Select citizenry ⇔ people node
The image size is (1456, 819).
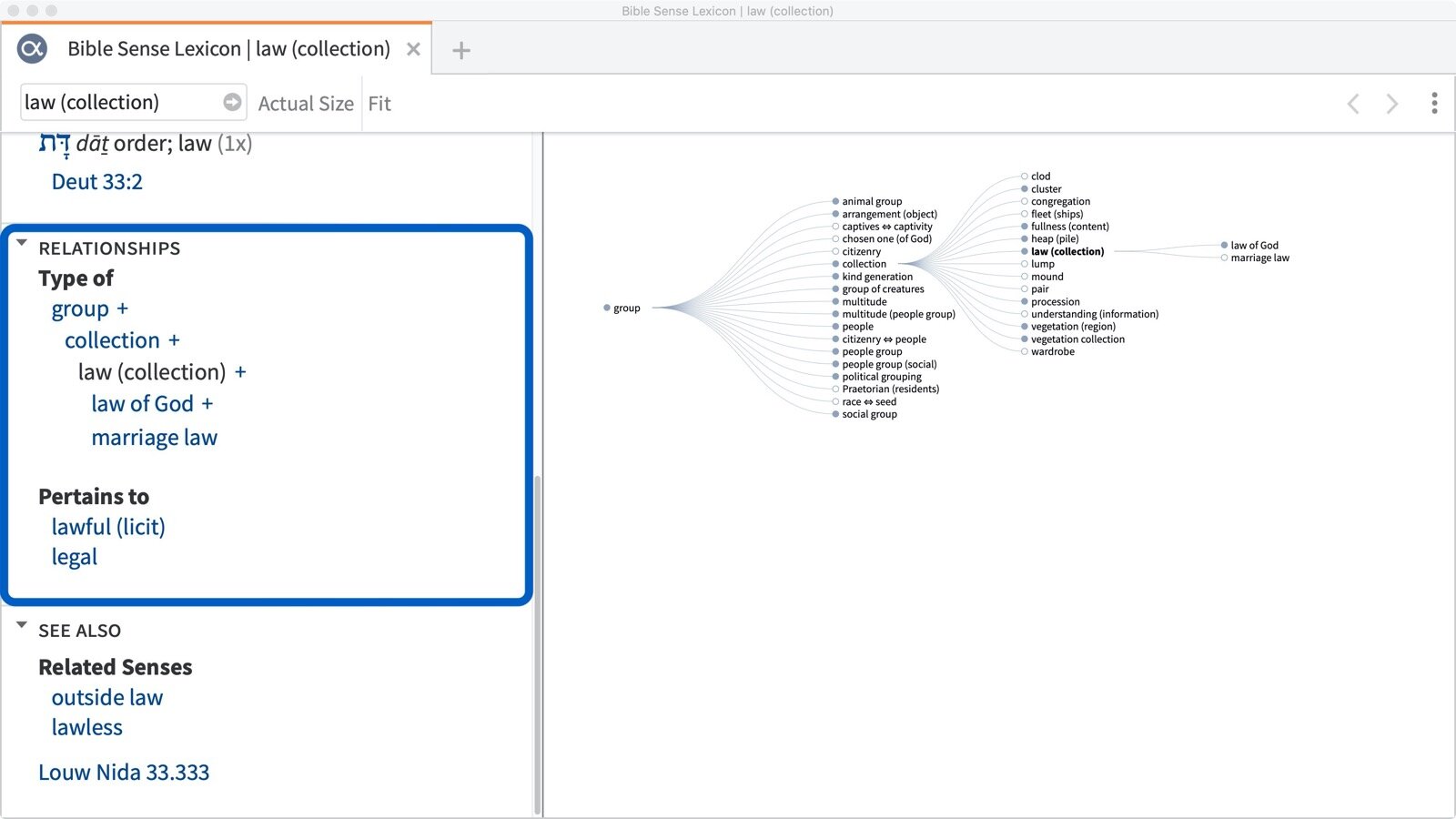(879, 339)
